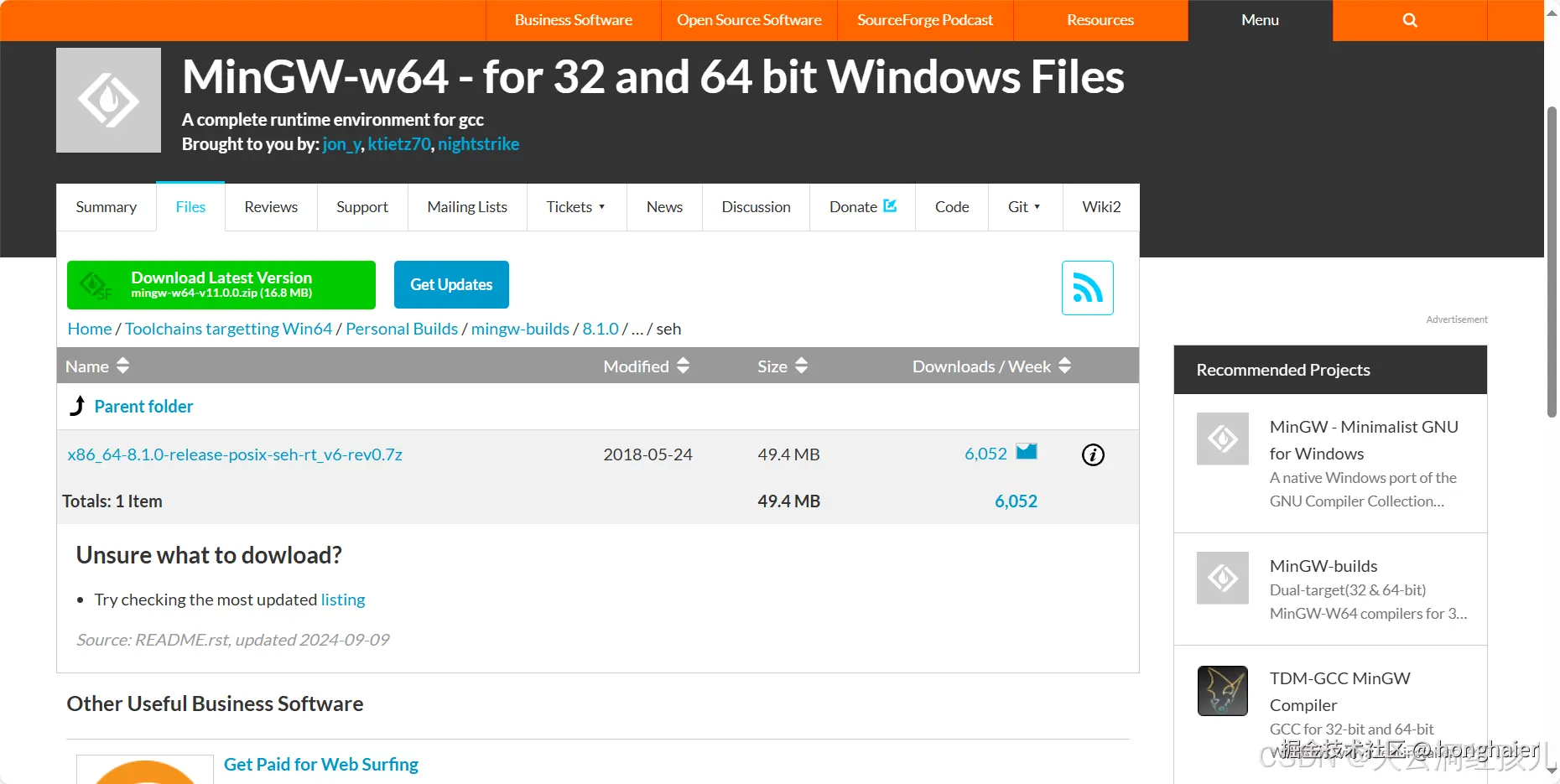
Task: Go to the Parent folder link
Action: point(143,407)
